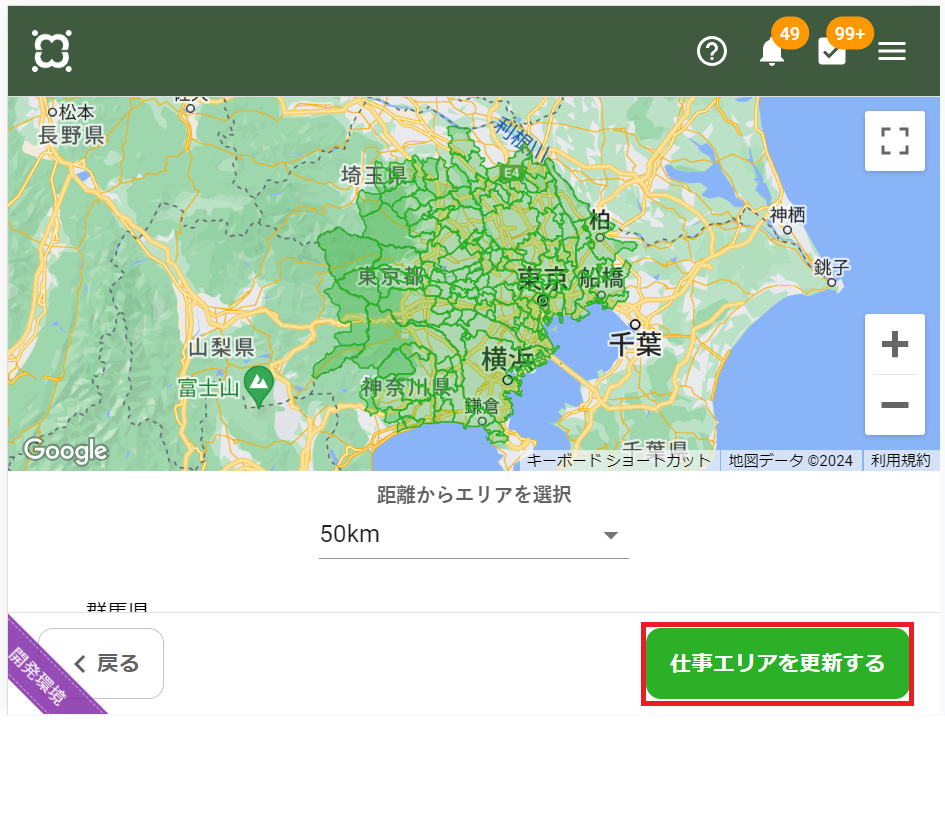This screenshot has height=828, width=945.
Task: Open the help question mark icon
Action: click(711, 51)
